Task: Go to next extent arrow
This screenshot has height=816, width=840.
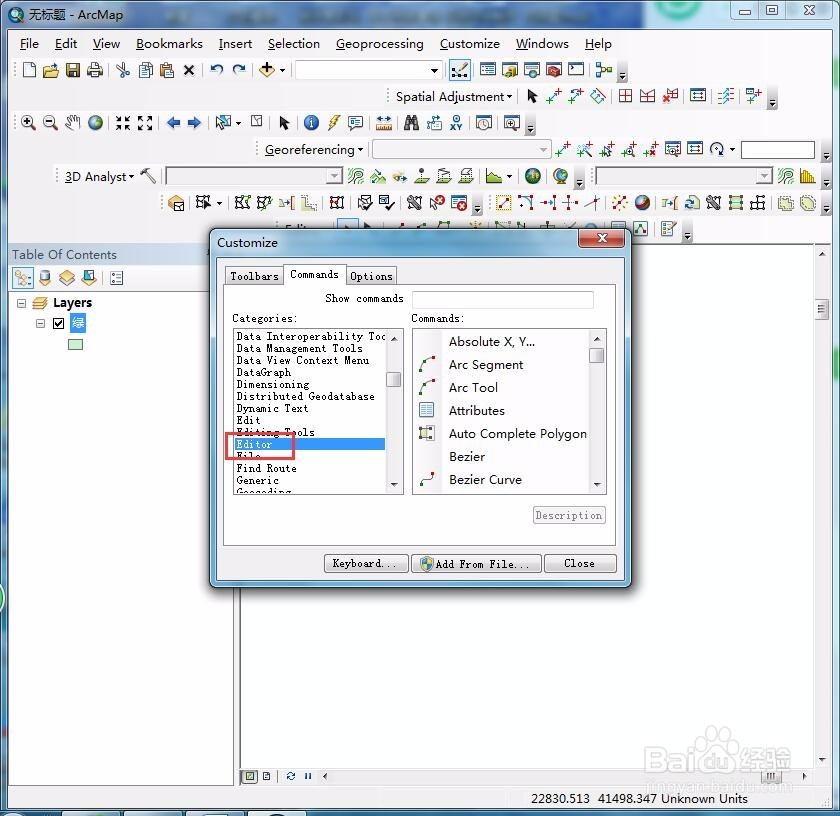Action: click(x=194, y=123)
